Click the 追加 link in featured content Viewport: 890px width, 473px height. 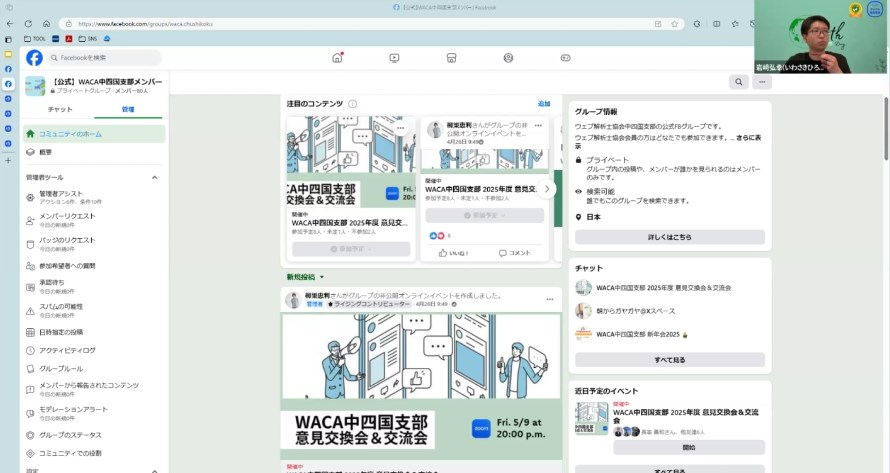point(544,104)
